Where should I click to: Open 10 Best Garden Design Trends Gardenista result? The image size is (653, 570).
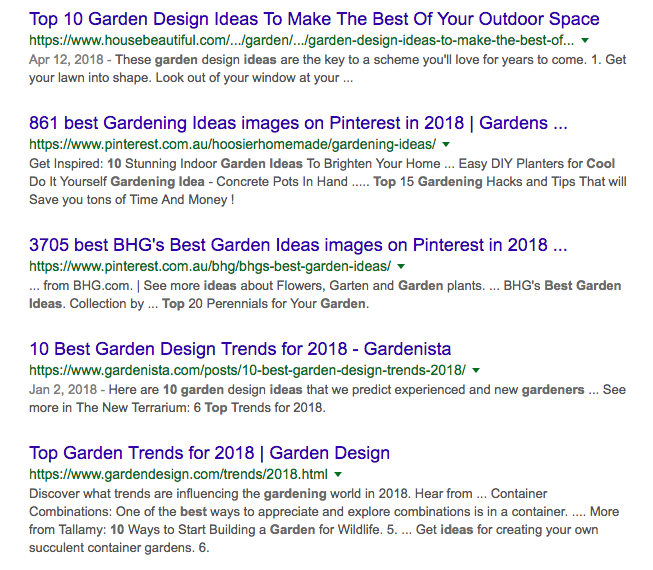240,349
